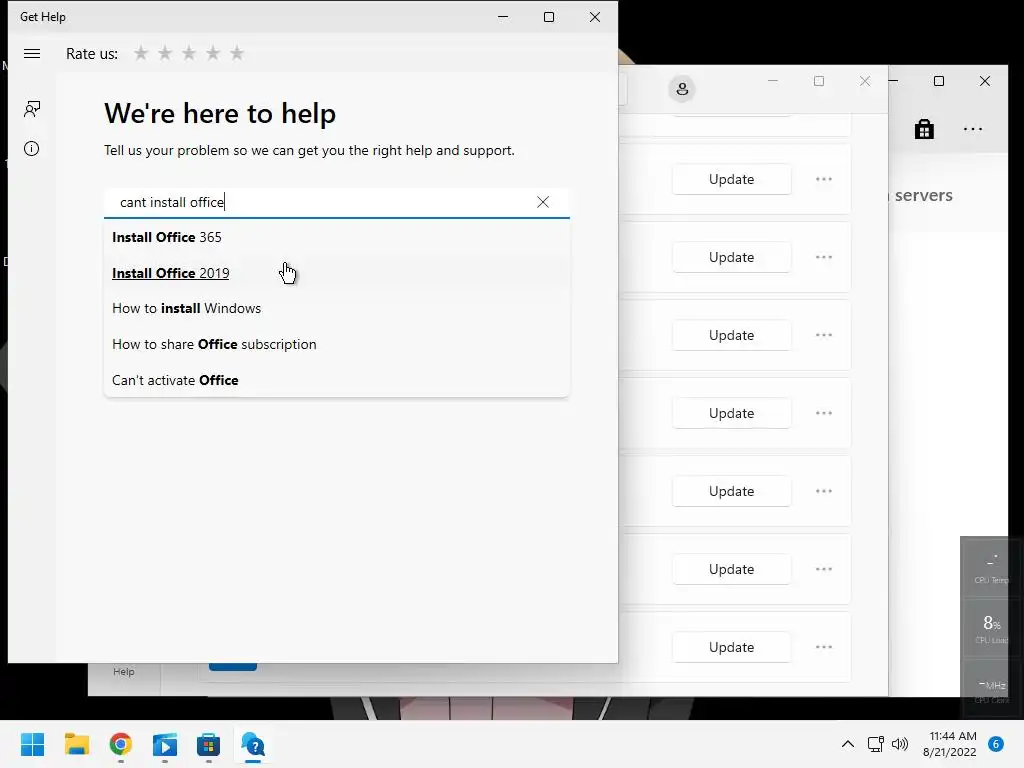The height and width of the screenshot is (768, 1024).
Task: Rate Get Help two stars
Action: click(165, 54)
